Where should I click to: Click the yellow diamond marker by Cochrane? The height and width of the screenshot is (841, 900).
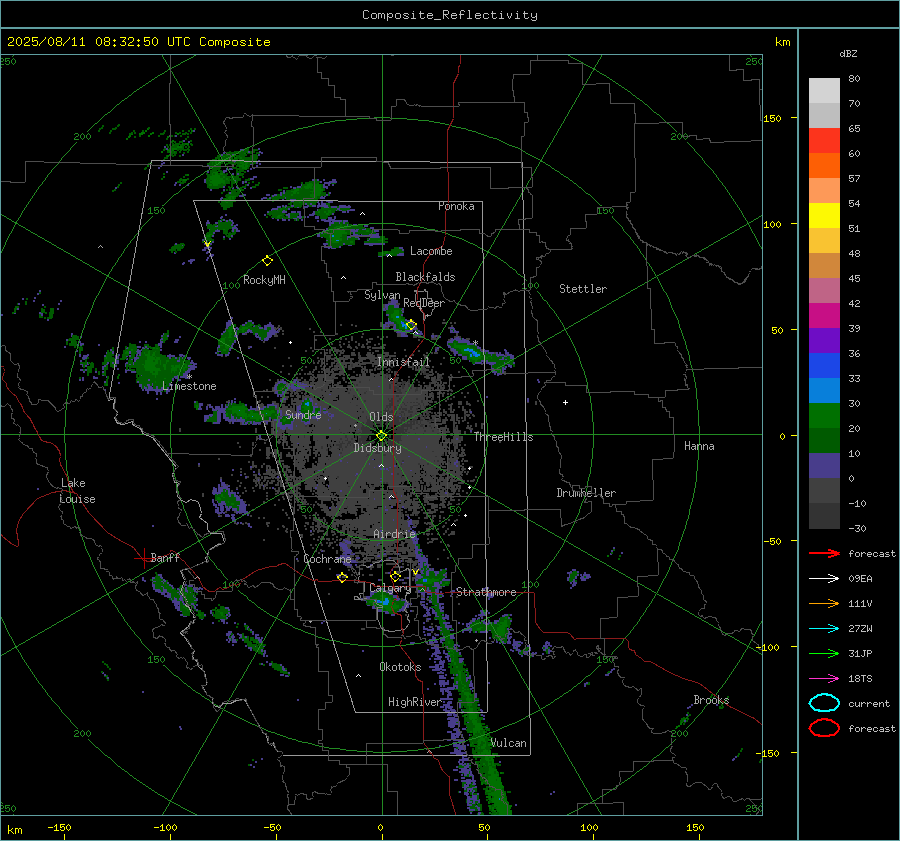342,577
